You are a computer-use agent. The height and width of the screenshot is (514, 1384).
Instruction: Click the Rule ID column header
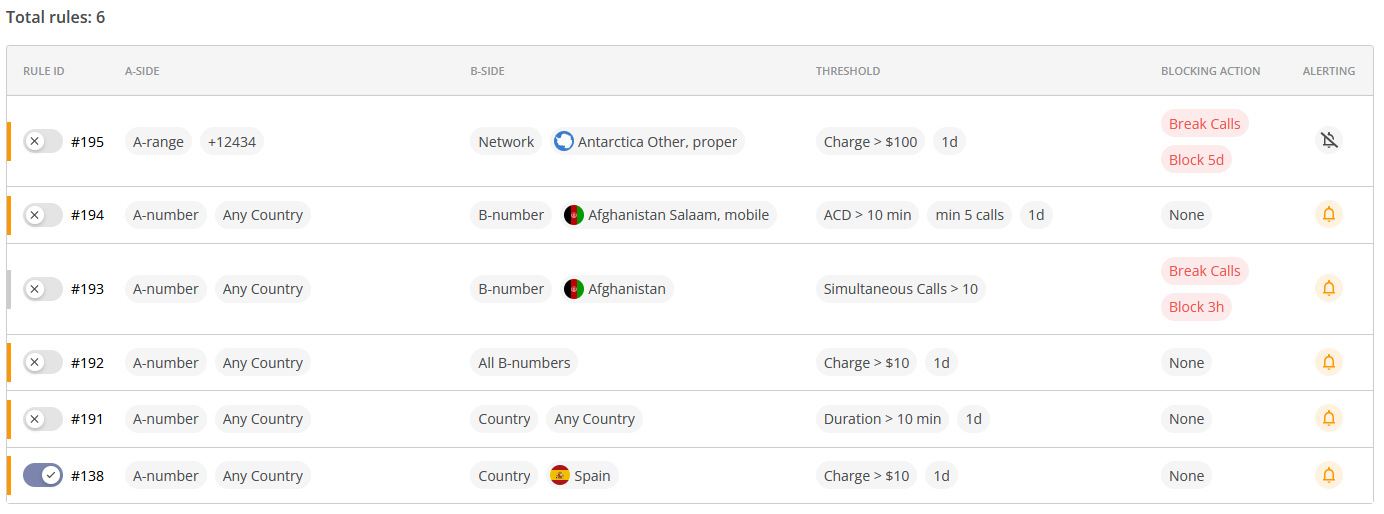(x=44, y=71)
